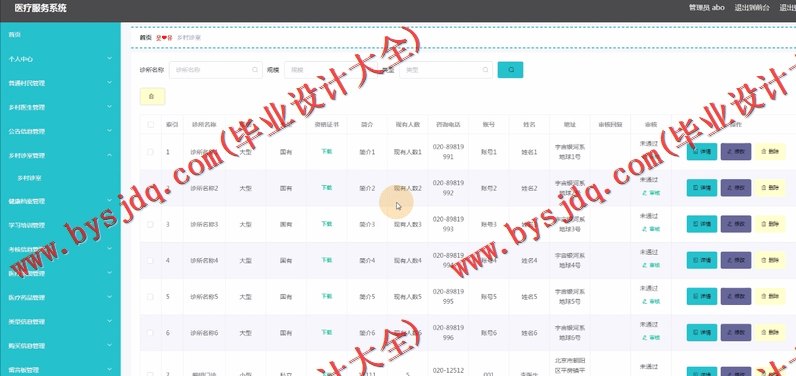This screenshot has width=796, height=376.
Task: Select the checkbox for row 诊所名称6
Action: click(x=150, y=333)
